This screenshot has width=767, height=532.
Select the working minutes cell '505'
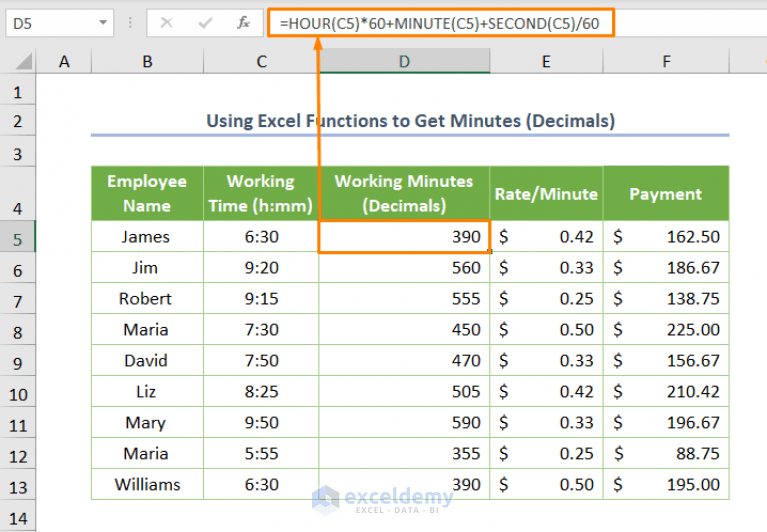404,391
